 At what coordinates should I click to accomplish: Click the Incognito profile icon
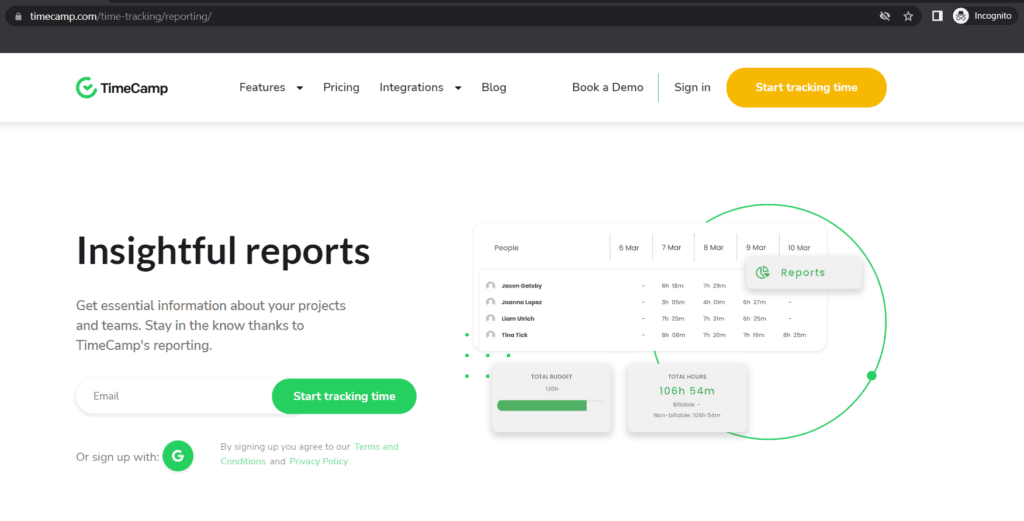coord(961,16)
